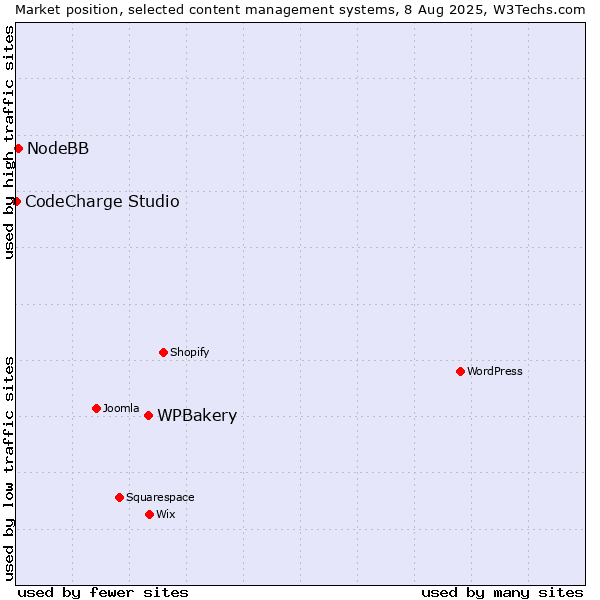
Task: Click the Shopify red data point
Action: [163, 352]
